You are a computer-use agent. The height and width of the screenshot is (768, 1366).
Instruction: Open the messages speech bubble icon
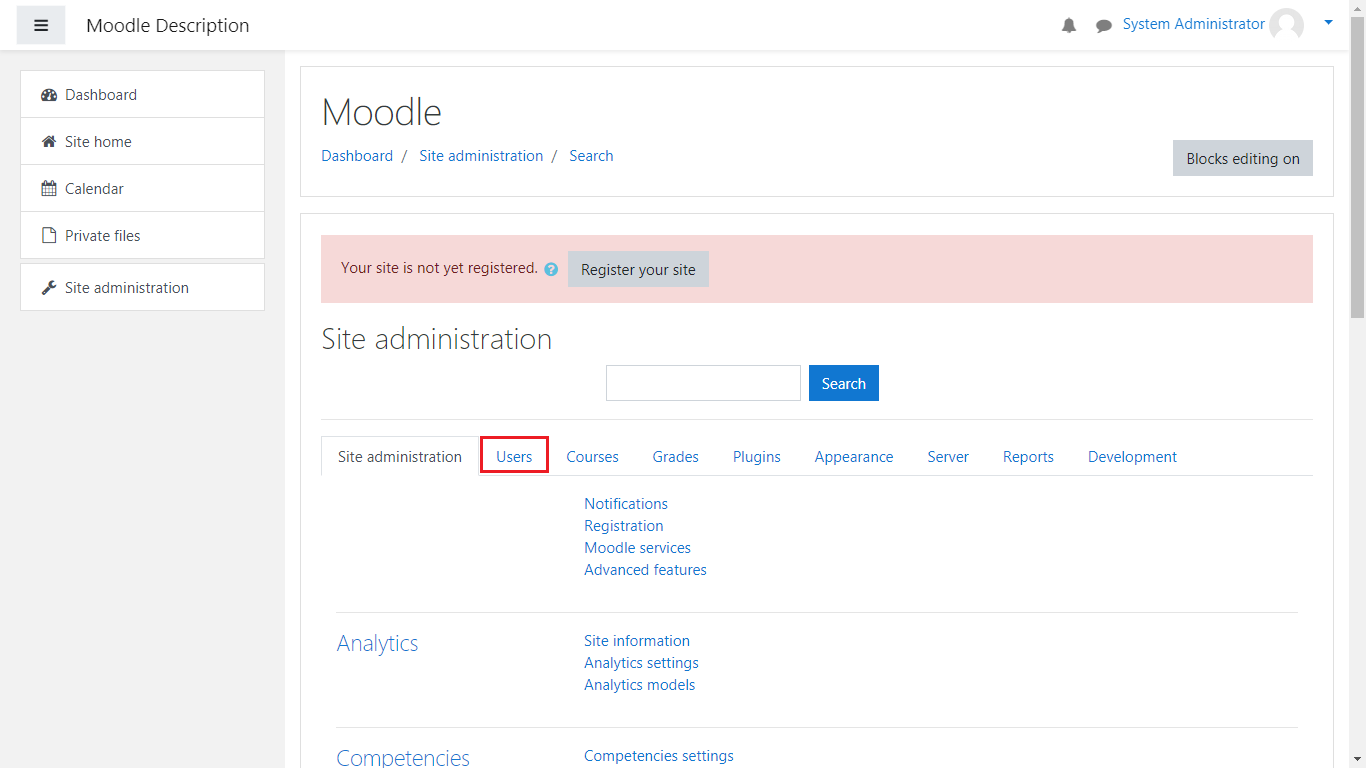(1103, 26)
